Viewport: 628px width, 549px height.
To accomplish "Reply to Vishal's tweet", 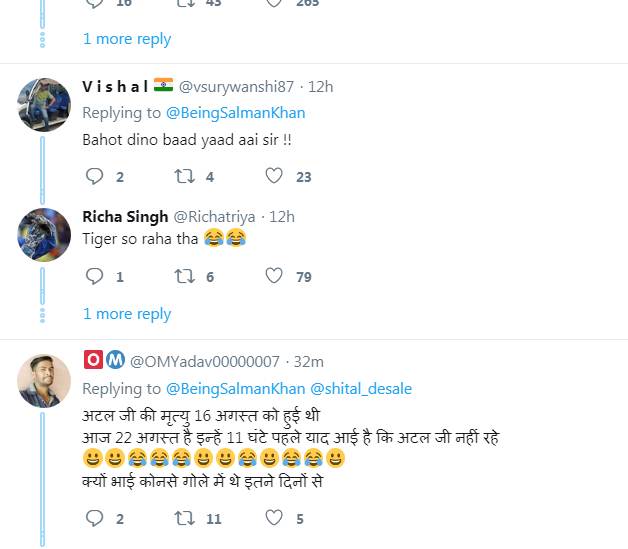I will pyautogui.click(x=95, y=177).
